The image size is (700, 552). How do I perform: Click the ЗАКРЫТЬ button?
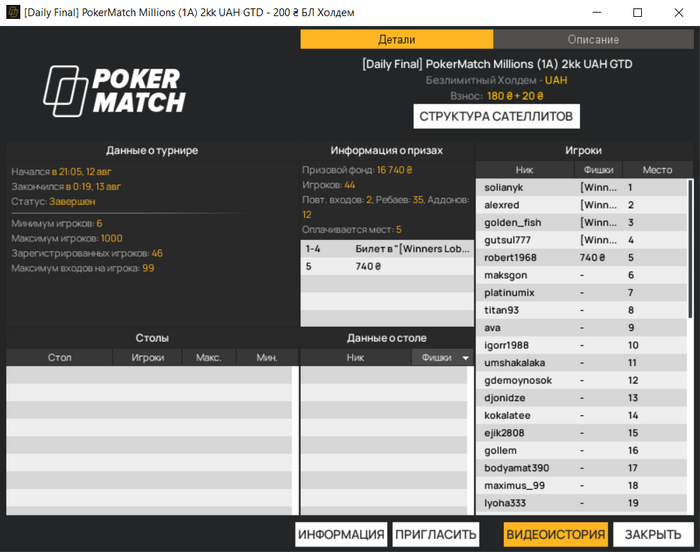pyautogui.click(x=653, y=534)
